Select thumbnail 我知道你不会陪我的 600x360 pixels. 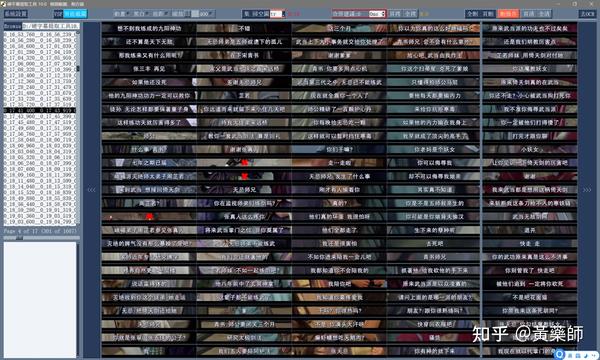[339, 270]
